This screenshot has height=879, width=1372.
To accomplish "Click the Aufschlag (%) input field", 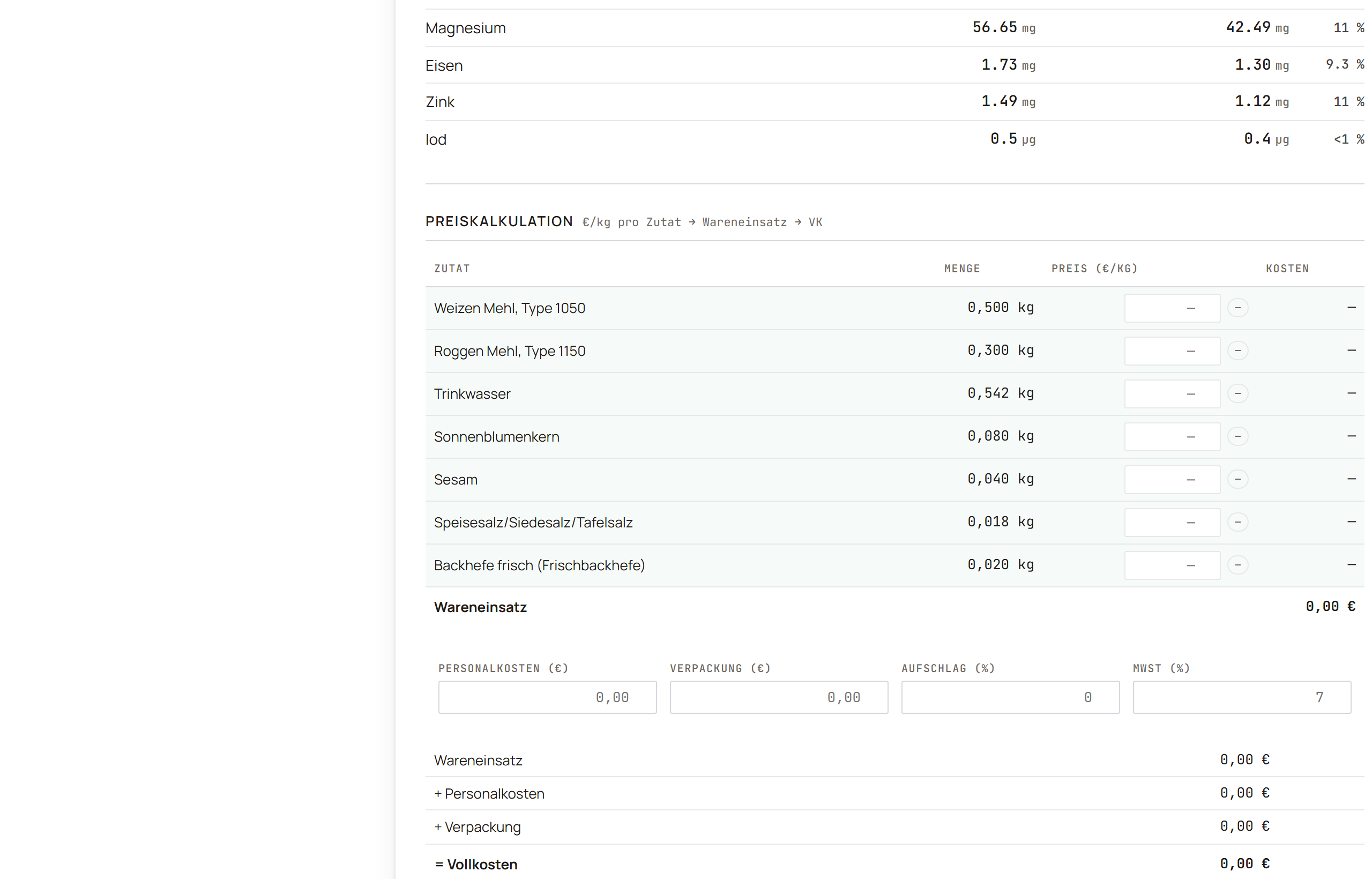I will pos(1010,697).
